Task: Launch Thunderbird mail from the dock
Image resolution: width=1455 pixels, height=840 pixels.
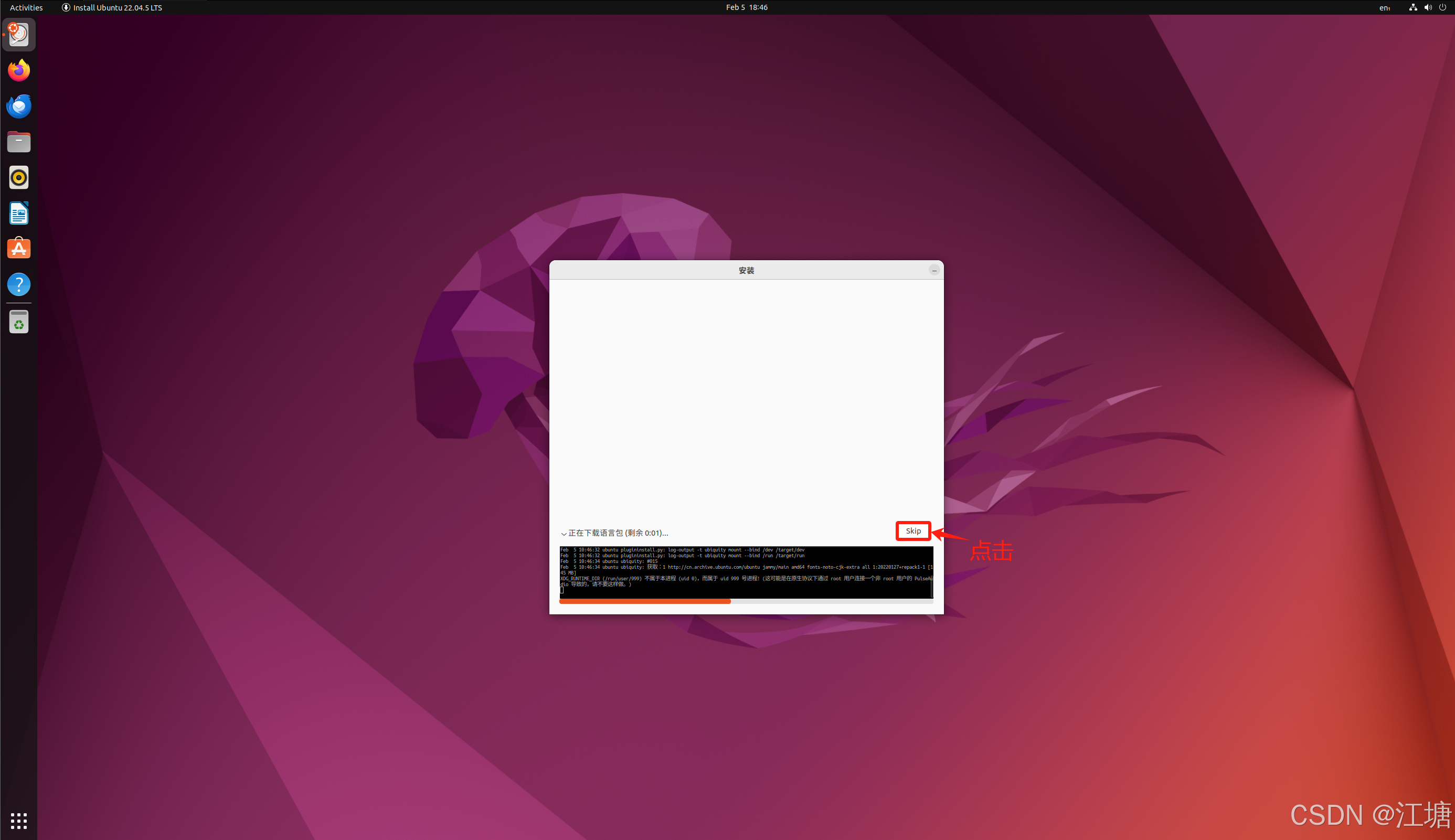Action: tap(18, 106)
